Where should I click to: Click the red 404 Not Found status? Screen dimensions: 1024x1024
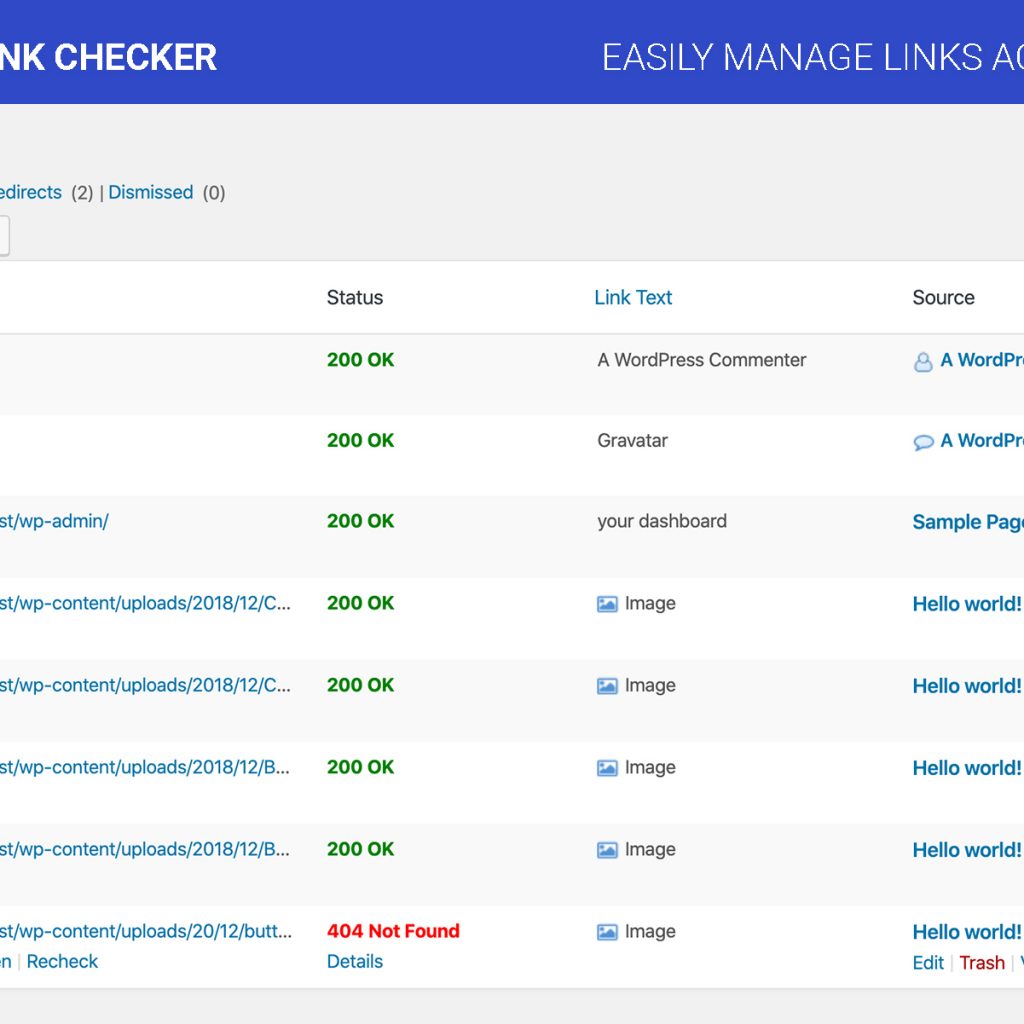coord(393,931)
